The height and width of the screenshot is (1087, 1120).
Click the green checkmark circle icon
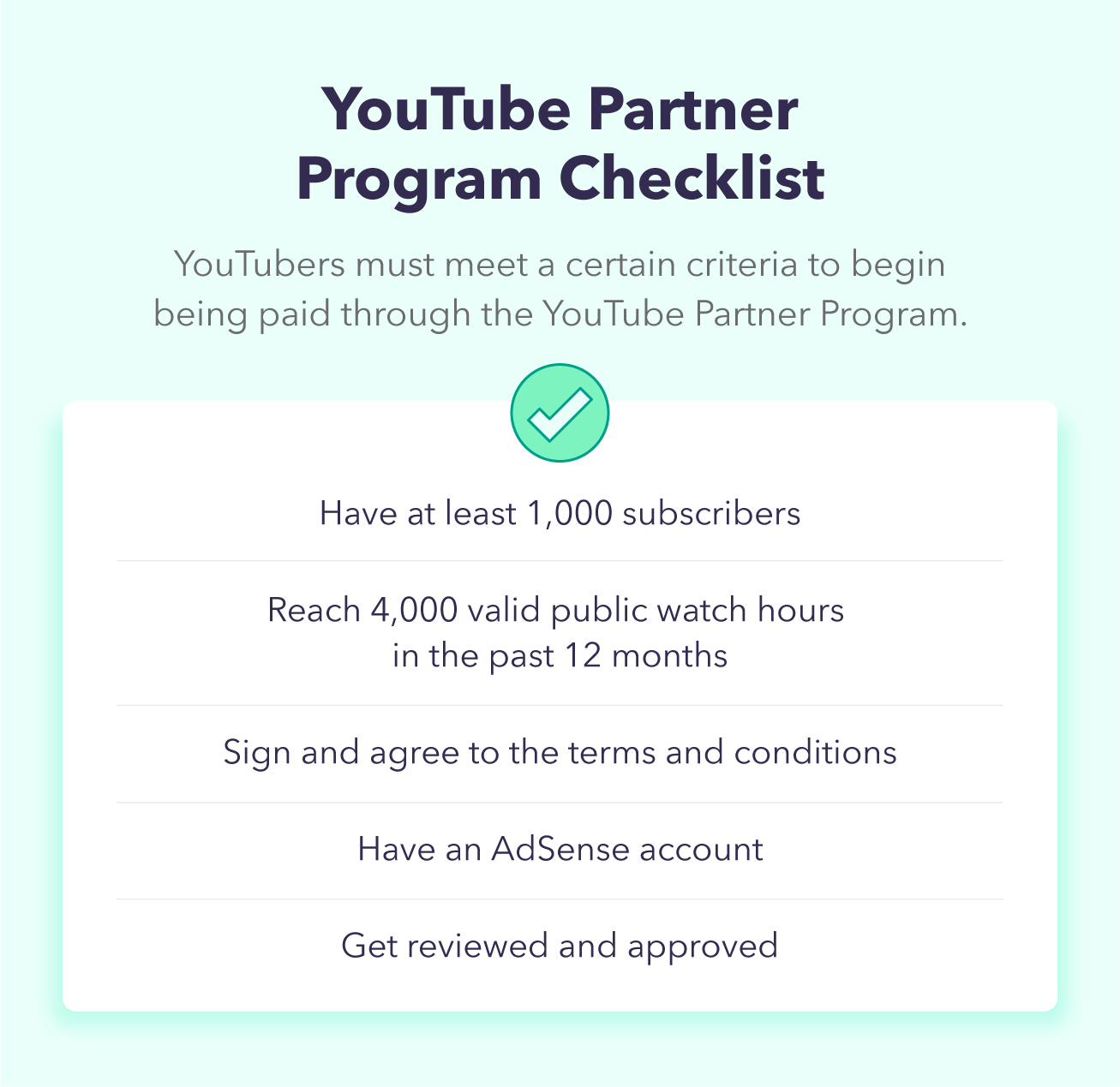coord(560,413)
